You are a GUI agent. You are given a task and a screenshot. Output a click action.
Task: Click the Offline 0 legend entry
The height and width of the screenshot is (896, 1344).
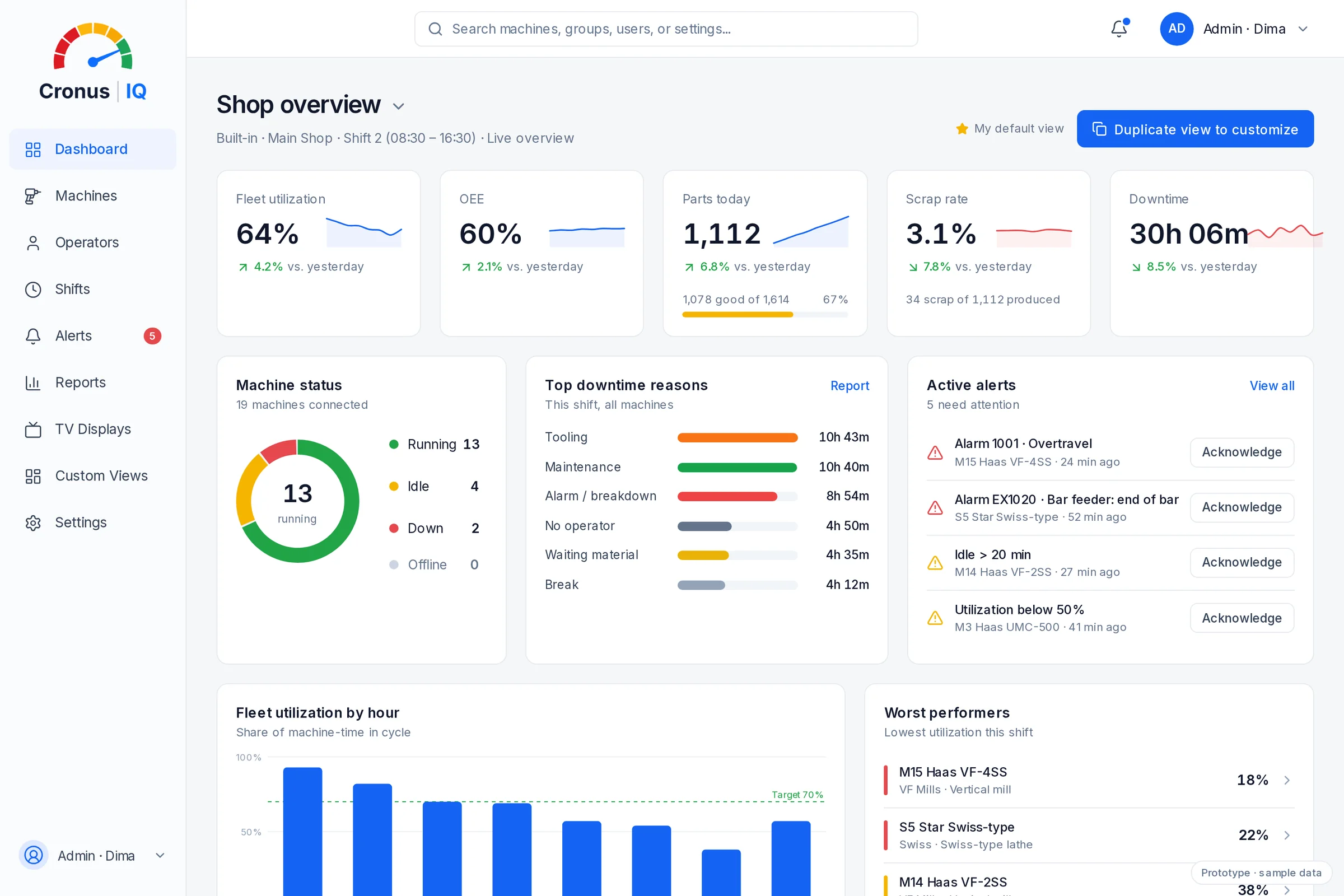coord(435,564)
